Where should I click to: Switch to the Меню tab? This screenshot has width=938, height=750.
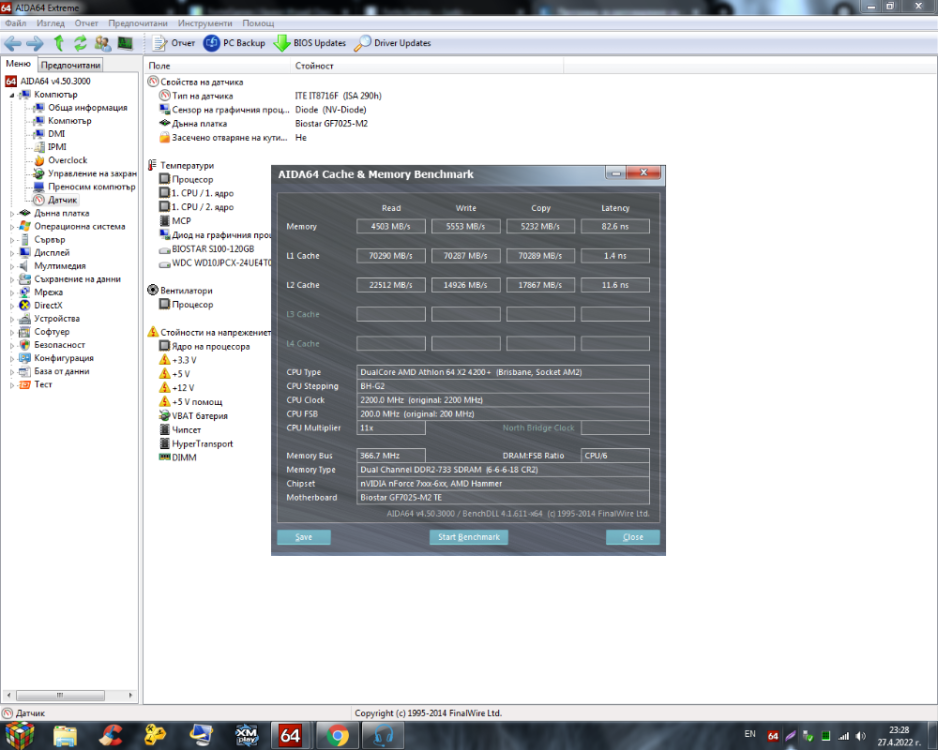(x=18, y=63)
